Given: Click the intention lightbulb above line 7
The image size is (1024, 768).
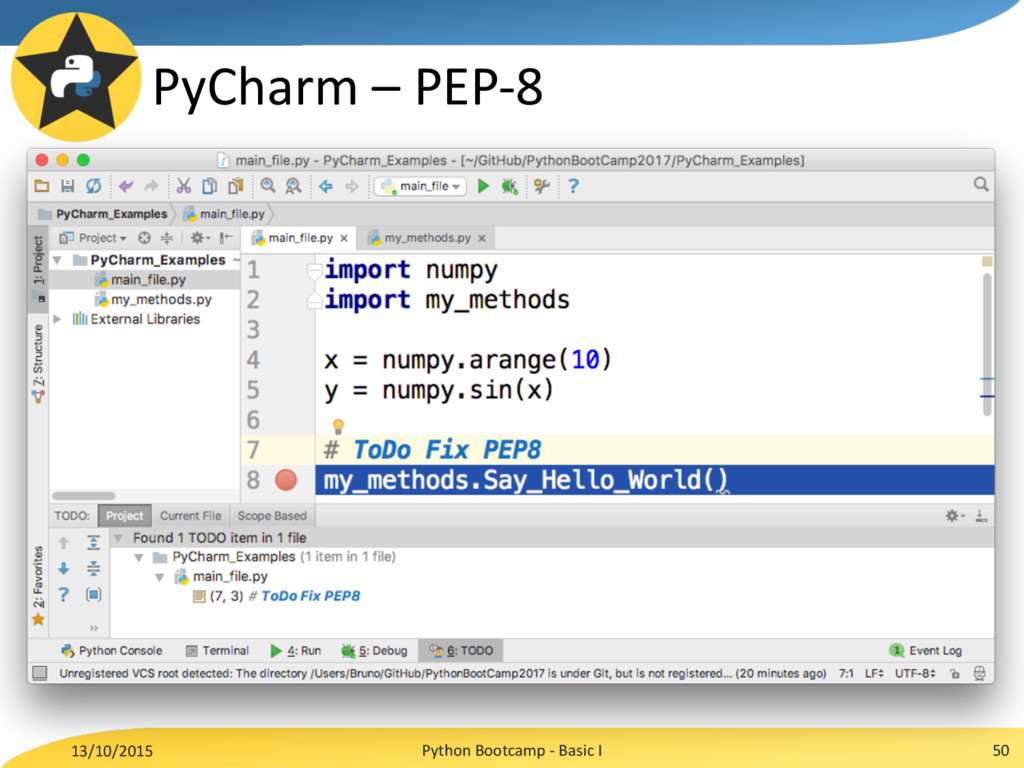Looking at the screenshot, I should point(338,426).
